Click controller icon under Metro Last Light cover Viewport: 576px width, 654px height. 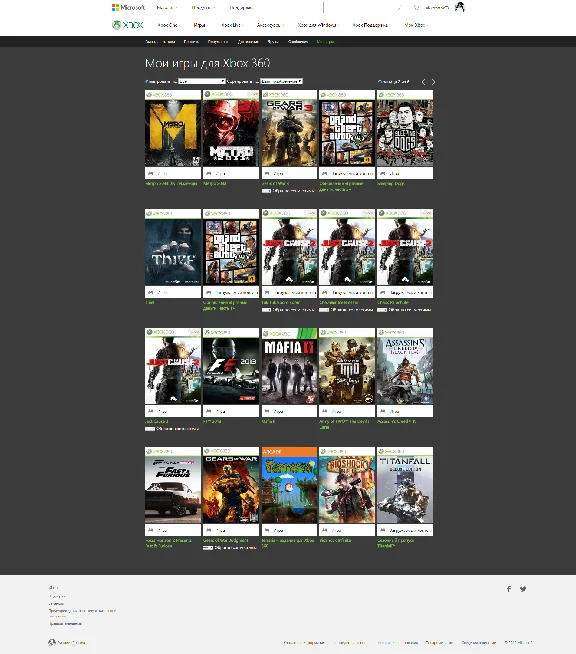click(x=151, y=173)
